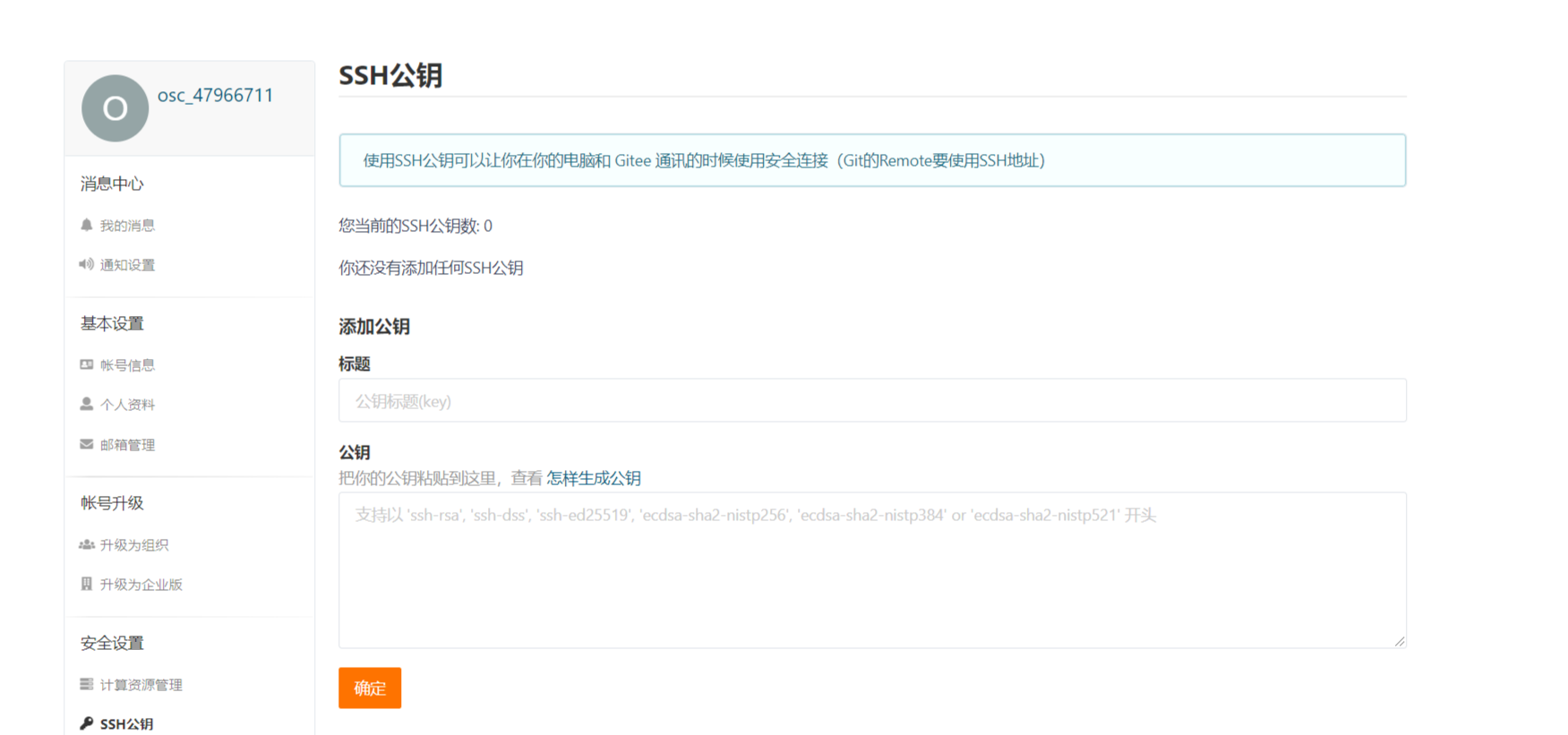Go to 个人资料 settings
The image size is (1568, 735).
127,405
